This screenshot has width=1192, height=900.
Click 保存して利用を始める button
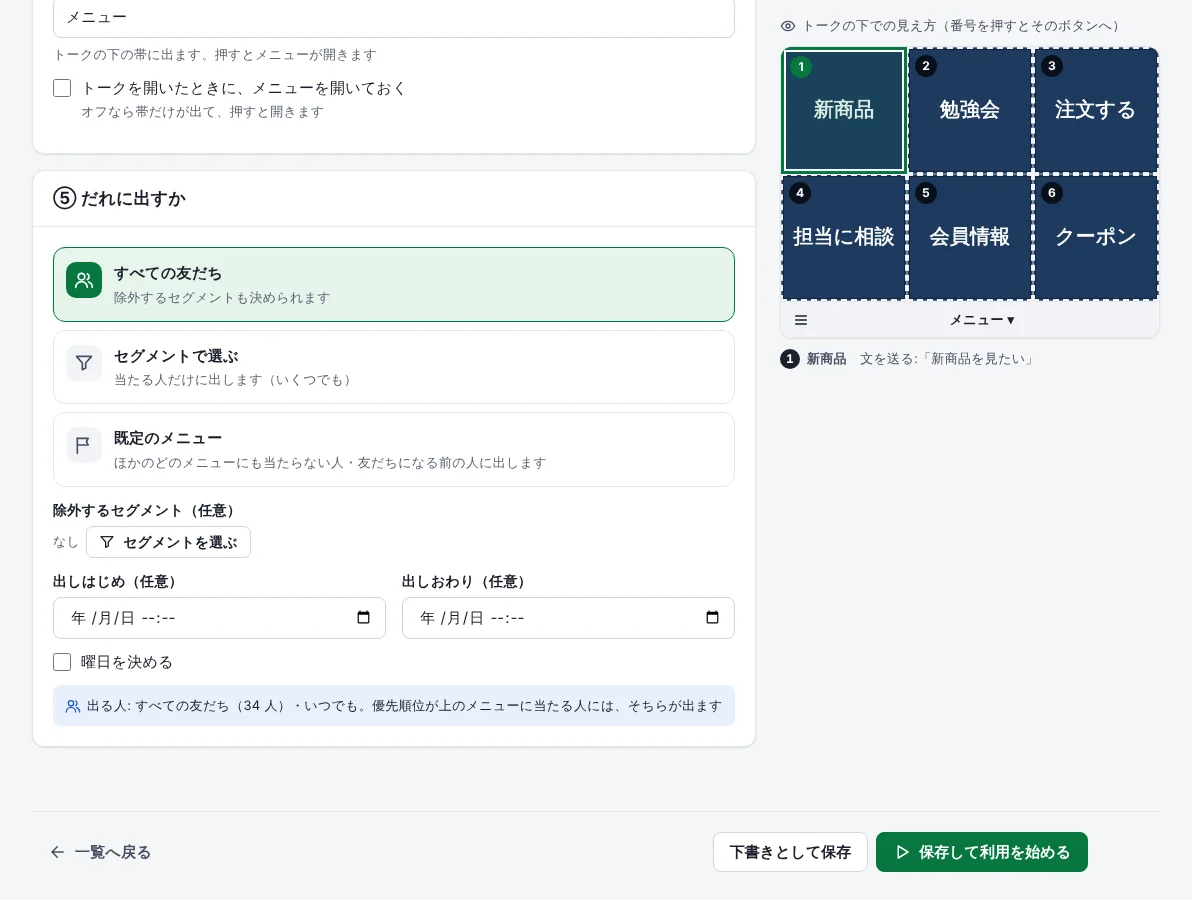pos(981,852)
